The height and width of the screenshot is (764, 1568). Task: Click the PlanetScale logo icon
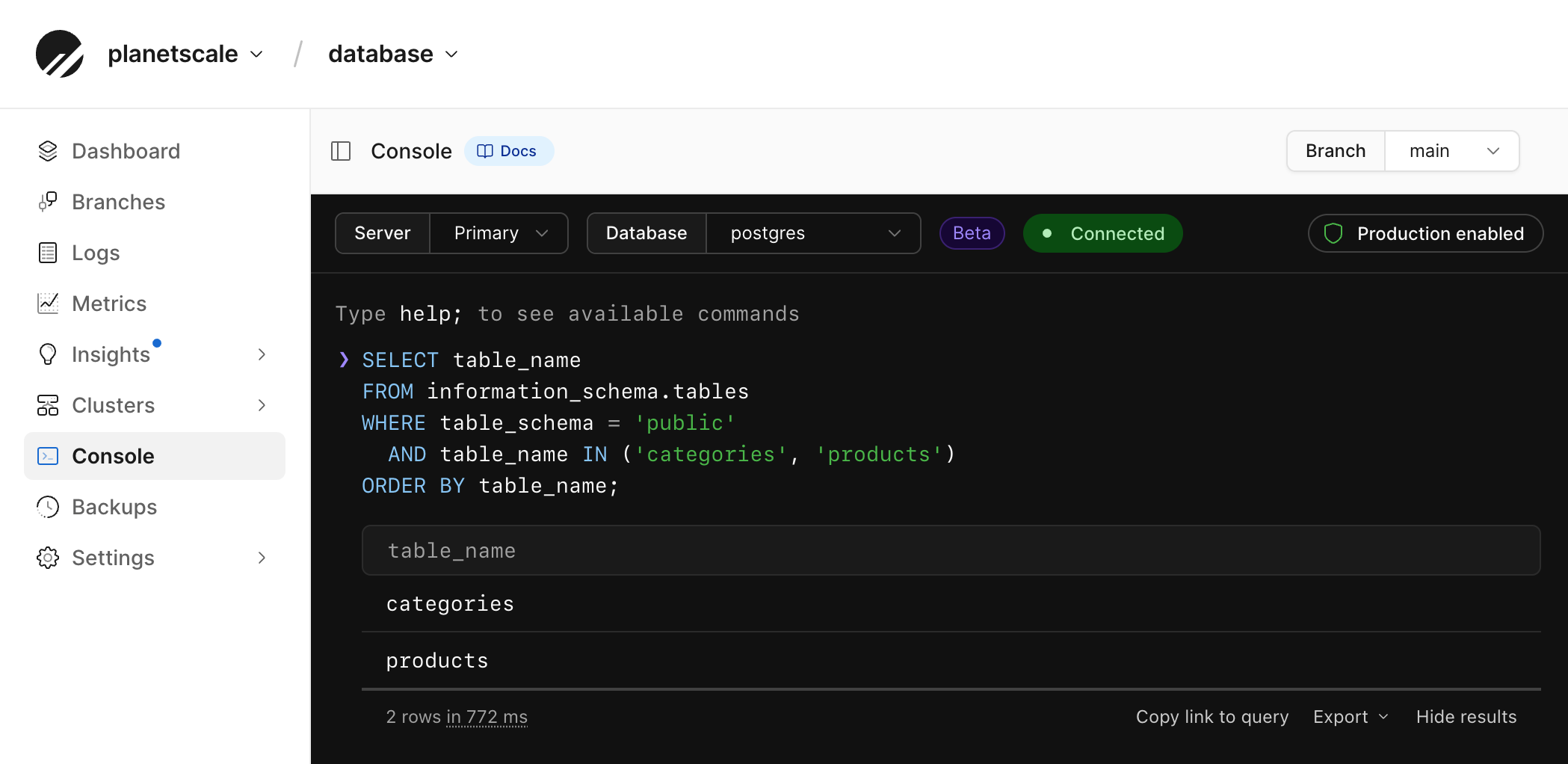[60, 54]
